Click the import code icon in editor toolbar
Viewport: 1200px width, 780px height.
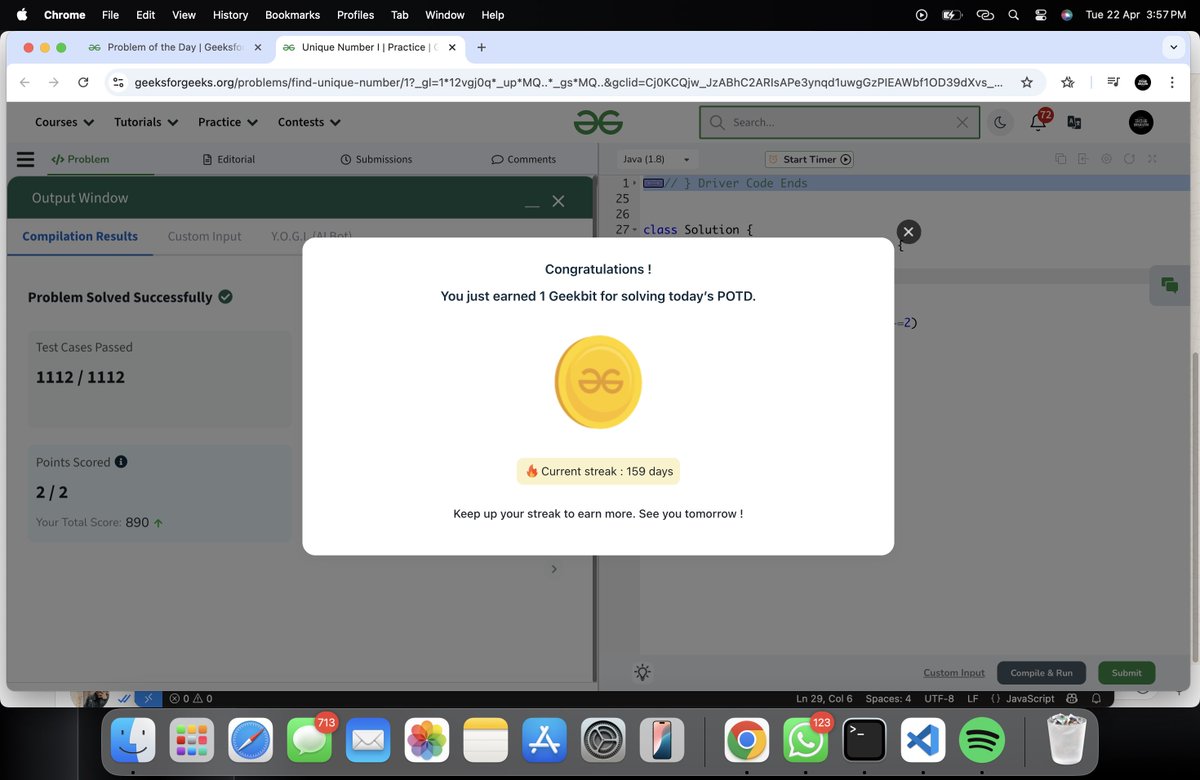click(x=1083, y=159)
